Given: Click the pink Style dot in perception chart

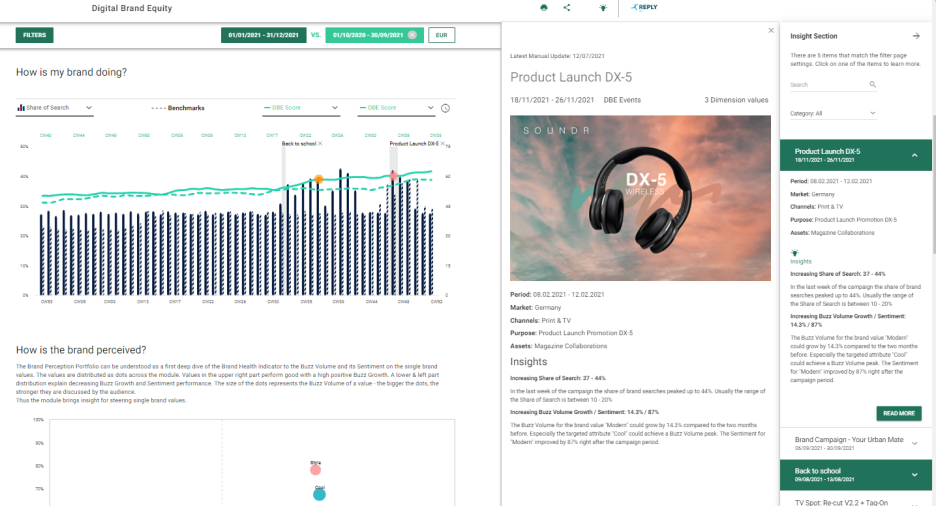Looking at the screenshot, I should 316,470.
